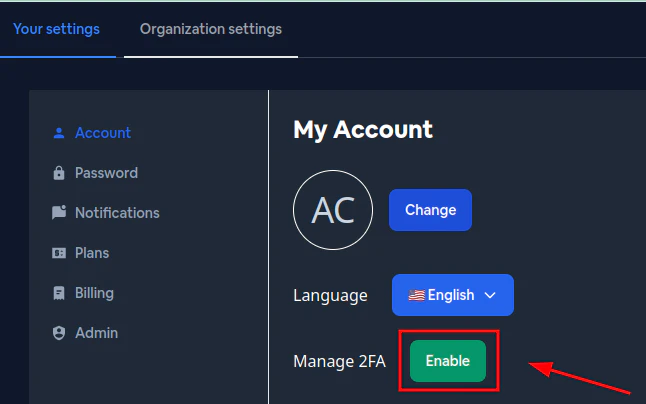Open the Billing text label in sidebar
This screenshot has width=646, height=404.
tap(94, 293)
